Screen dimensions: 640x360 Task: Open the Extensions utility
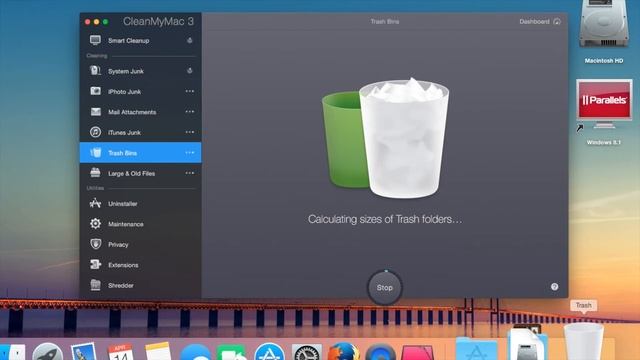(x=140, y=265)
